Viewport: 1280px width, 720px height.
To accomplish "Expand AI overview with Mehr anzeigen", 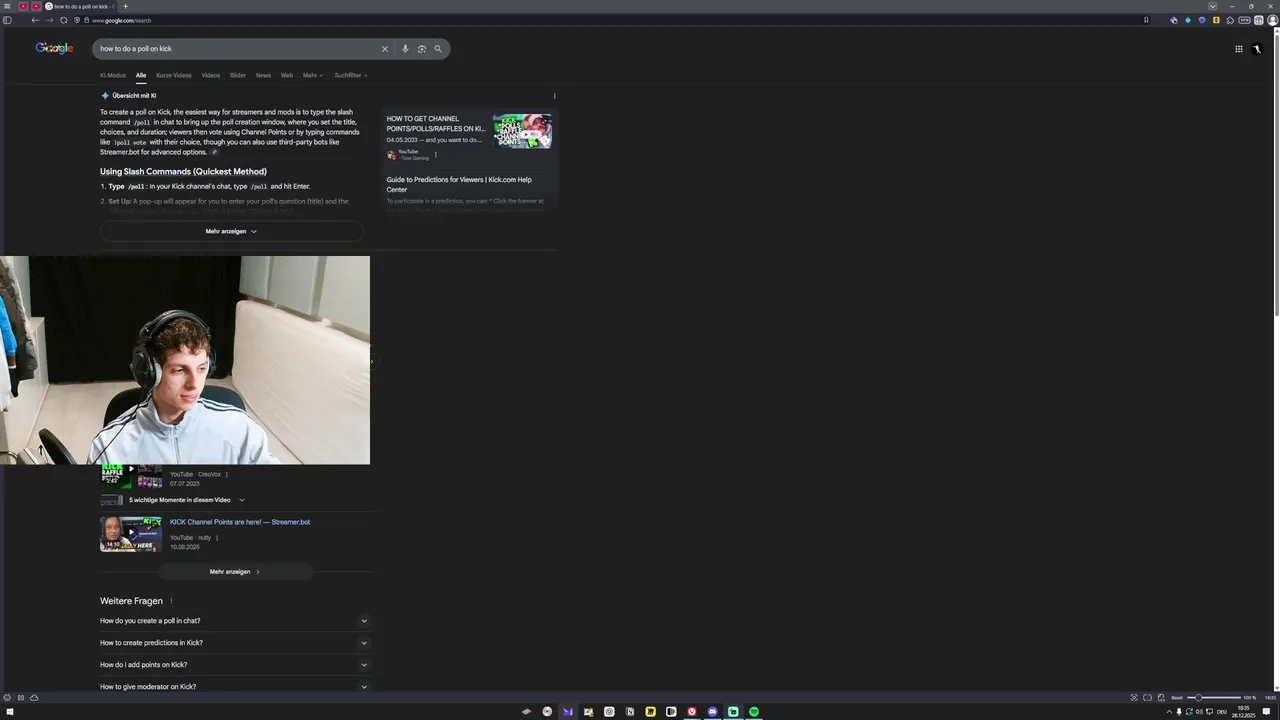I will click(231, 231).
